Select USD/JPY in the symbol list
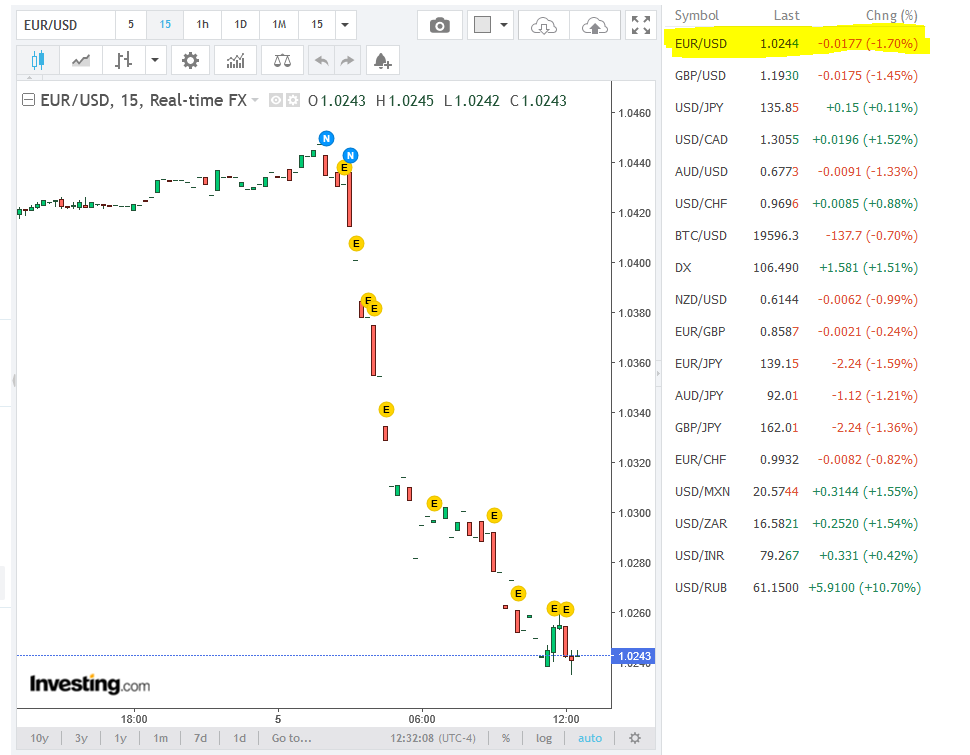970x755 pixels. (796, 108)
